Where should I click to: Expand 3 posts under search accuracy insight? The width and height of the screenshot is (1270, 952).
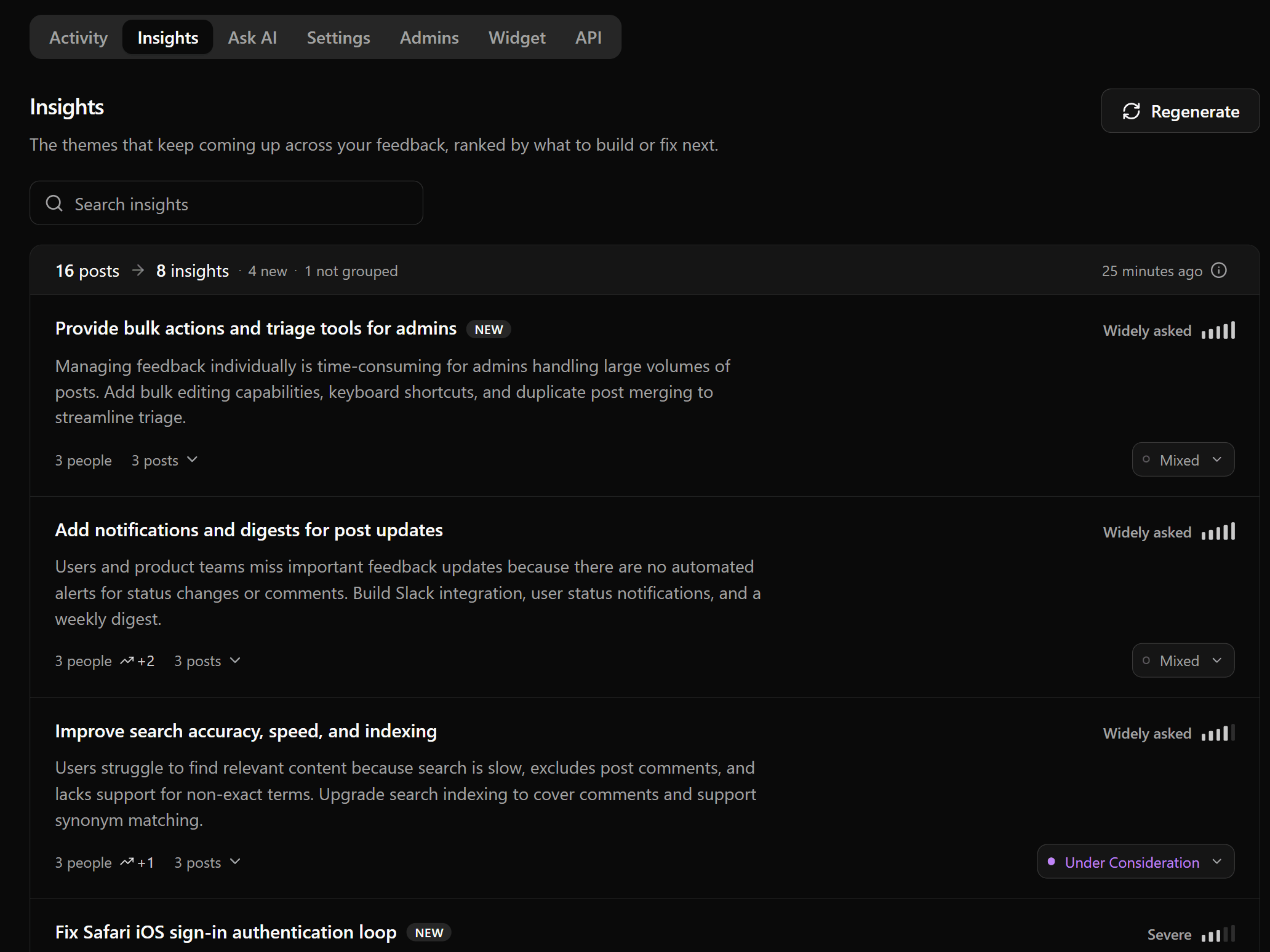pyautogui.click(x=207, y=862)
